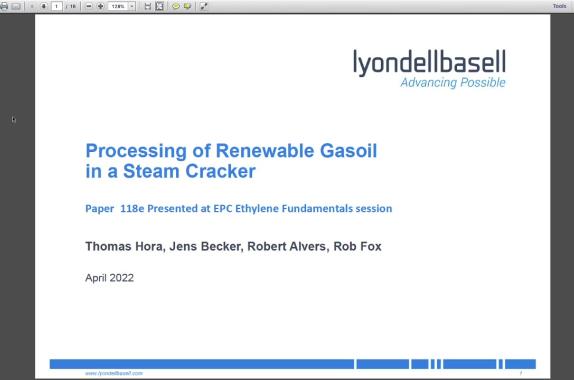Screen dimensions: 574x380
Task: Click www.lyondellbasell.com link in footer
Action: tap(114, 373)
